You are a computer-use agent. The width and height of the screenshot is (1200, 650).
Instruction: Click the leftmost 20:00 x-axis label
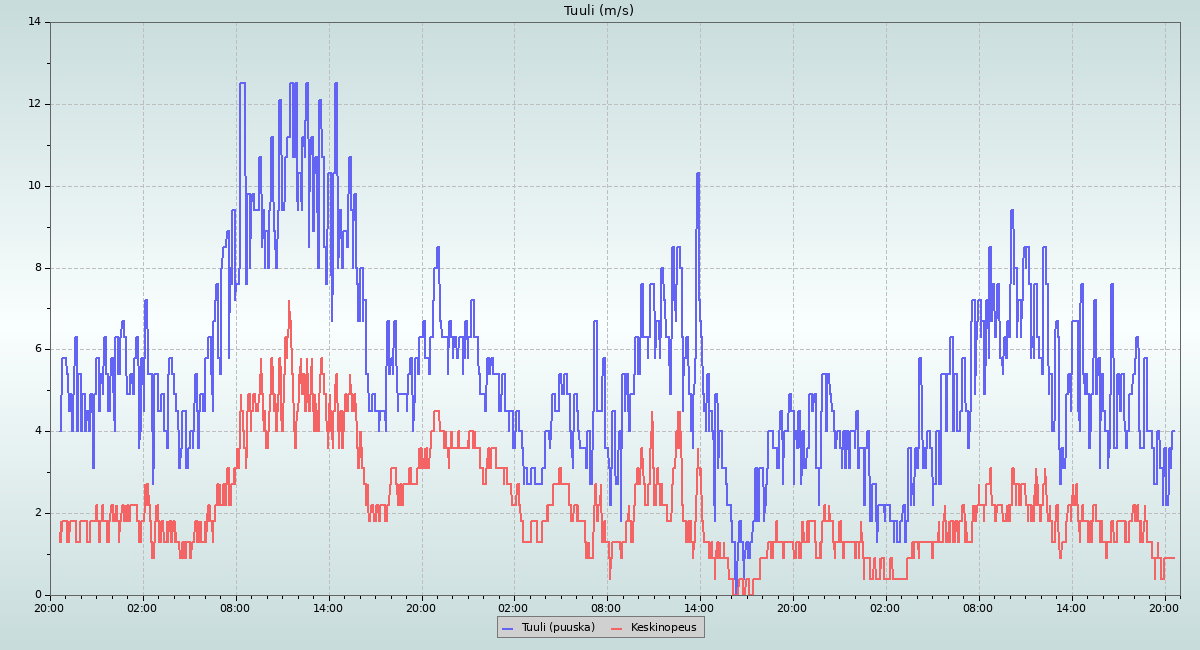(x=50, y=607)
